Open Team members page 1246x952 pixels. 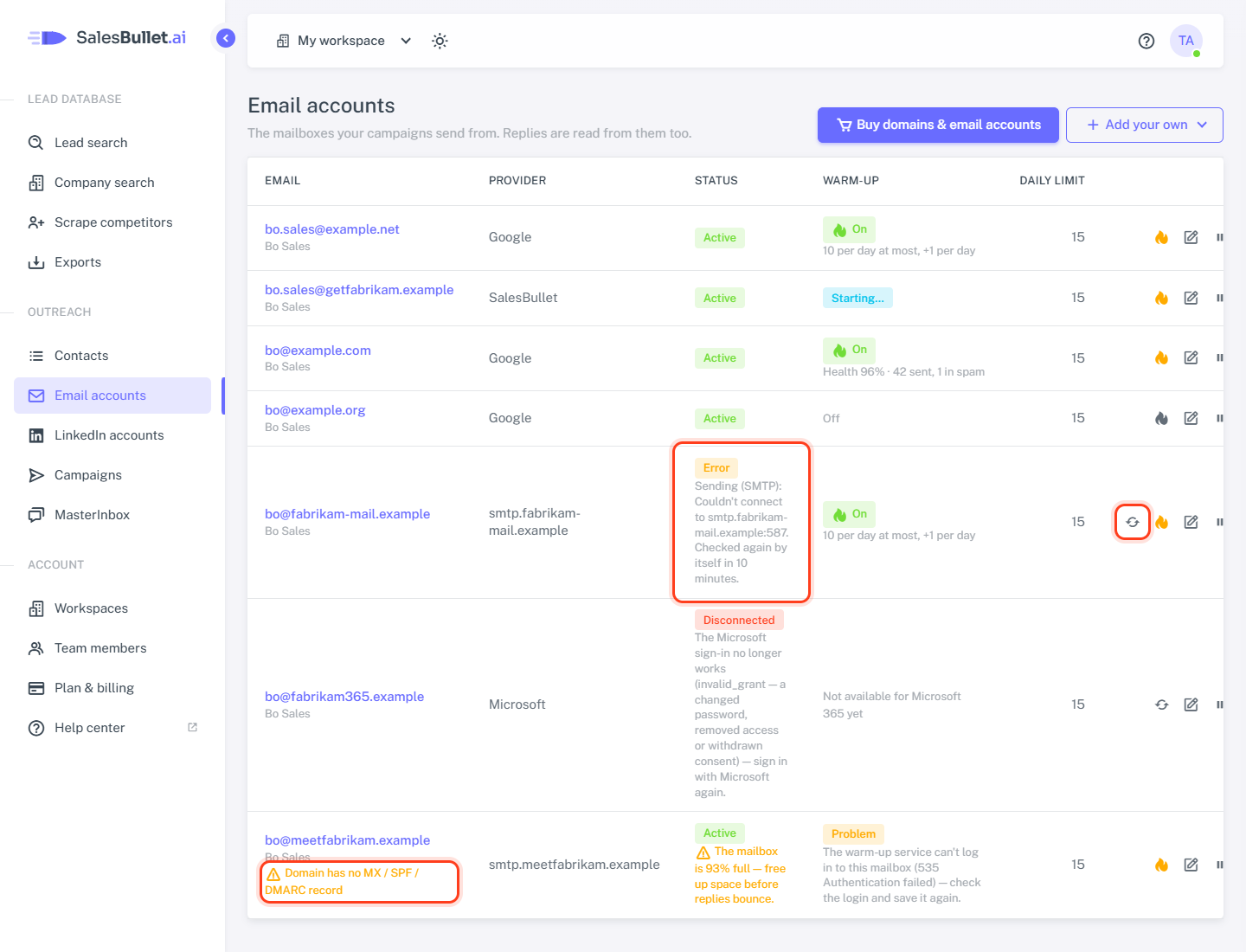[112, 648]
